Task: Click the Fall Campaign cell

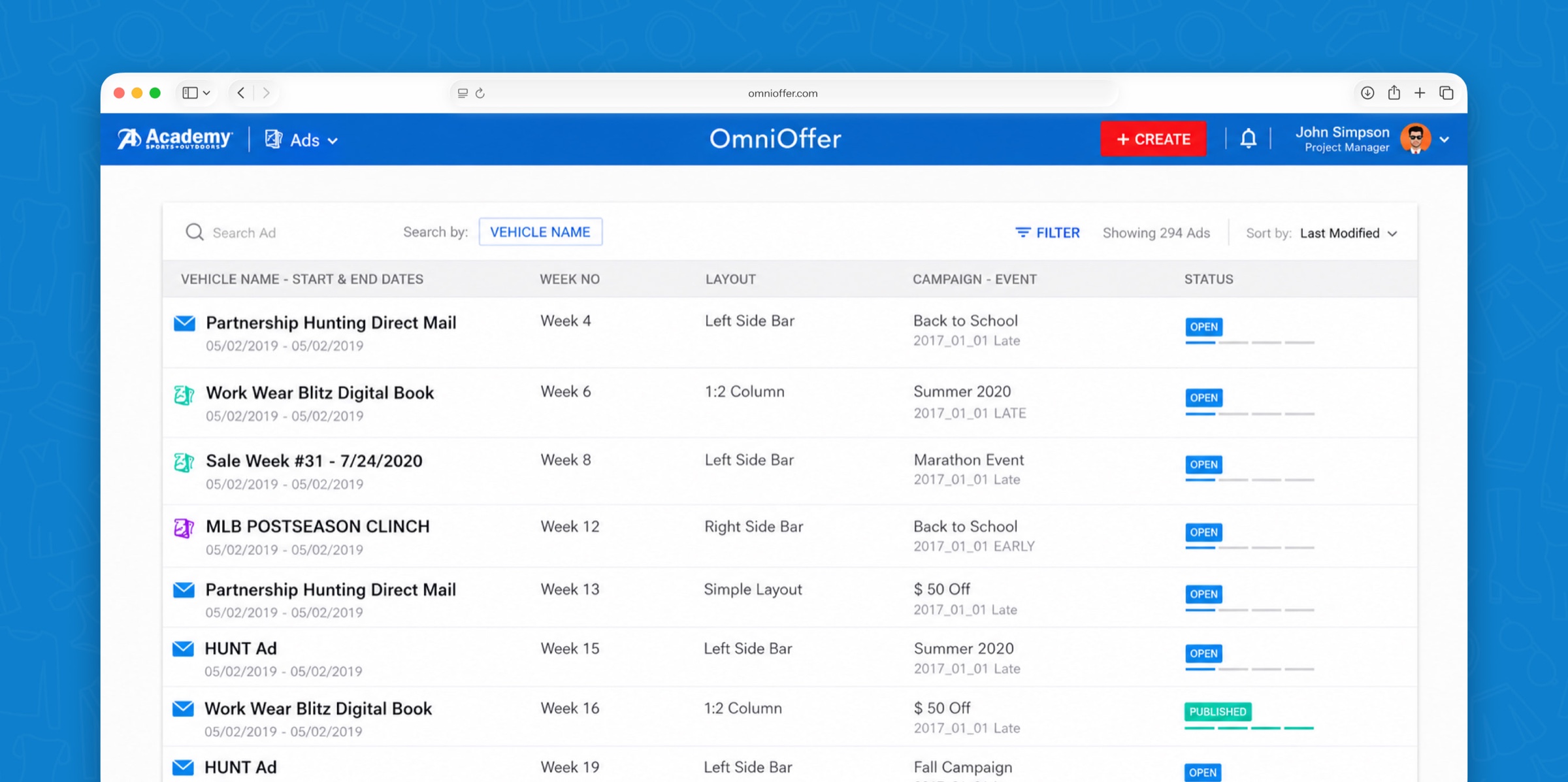Action: click(963, 767)
